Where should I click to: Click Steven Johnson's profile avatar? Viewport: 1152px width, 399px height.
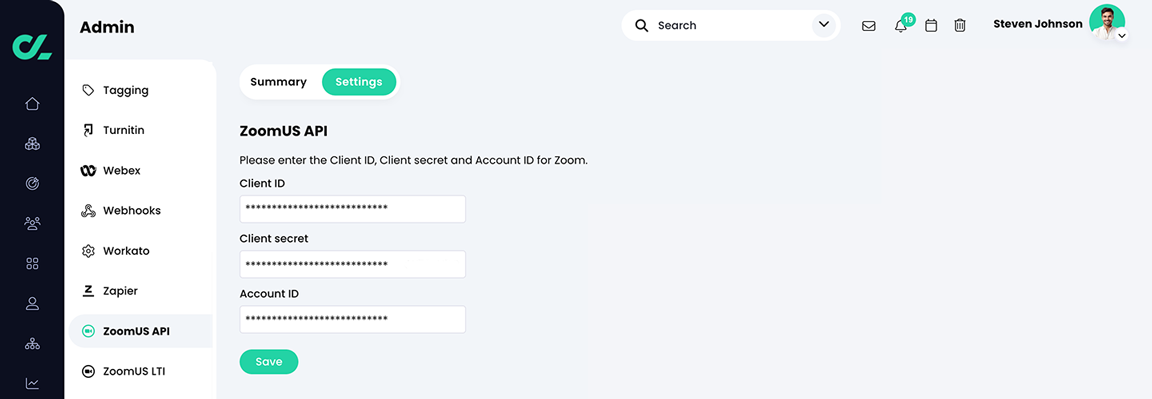[x=1106, y=22]
